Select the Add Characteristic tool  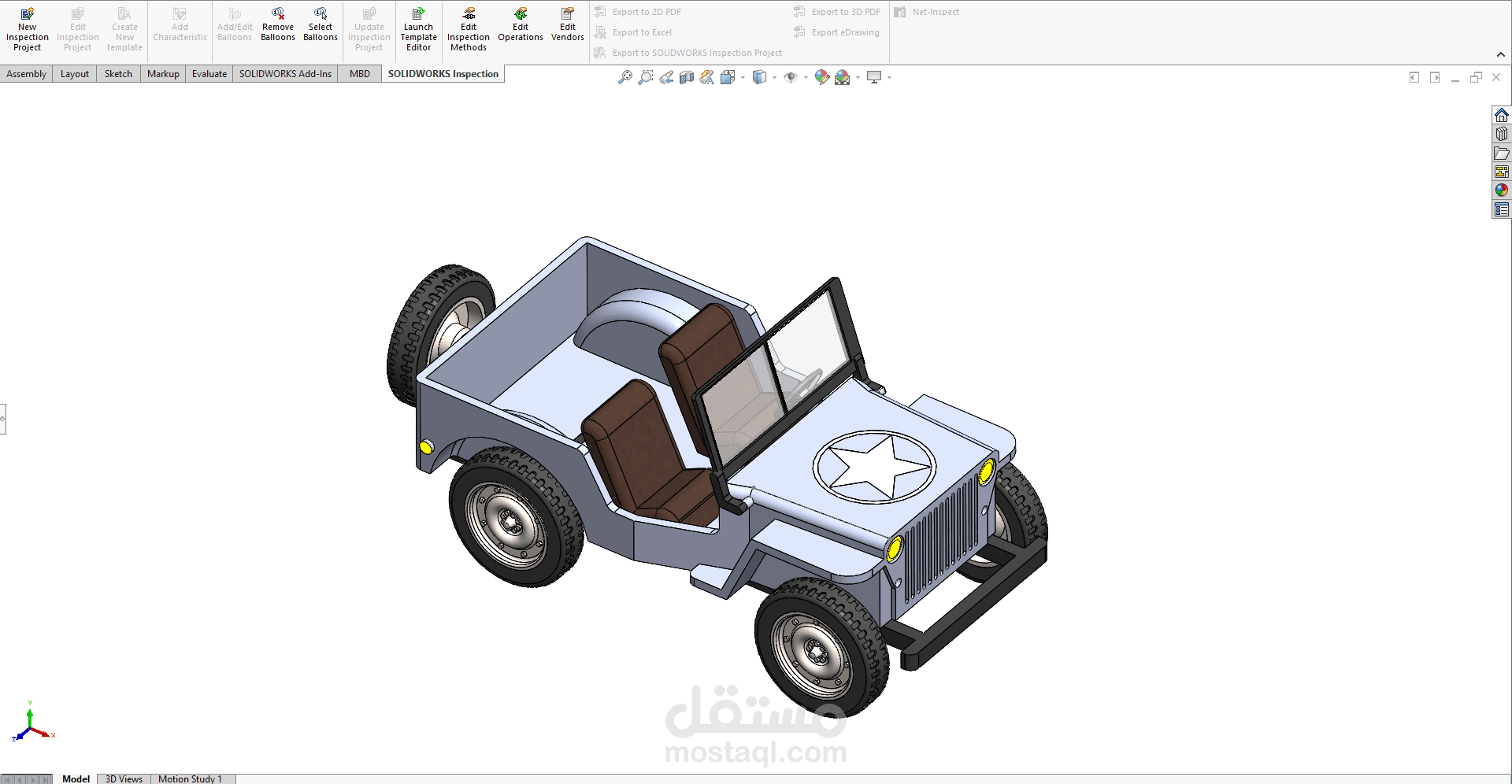click(x=180, y=25)
